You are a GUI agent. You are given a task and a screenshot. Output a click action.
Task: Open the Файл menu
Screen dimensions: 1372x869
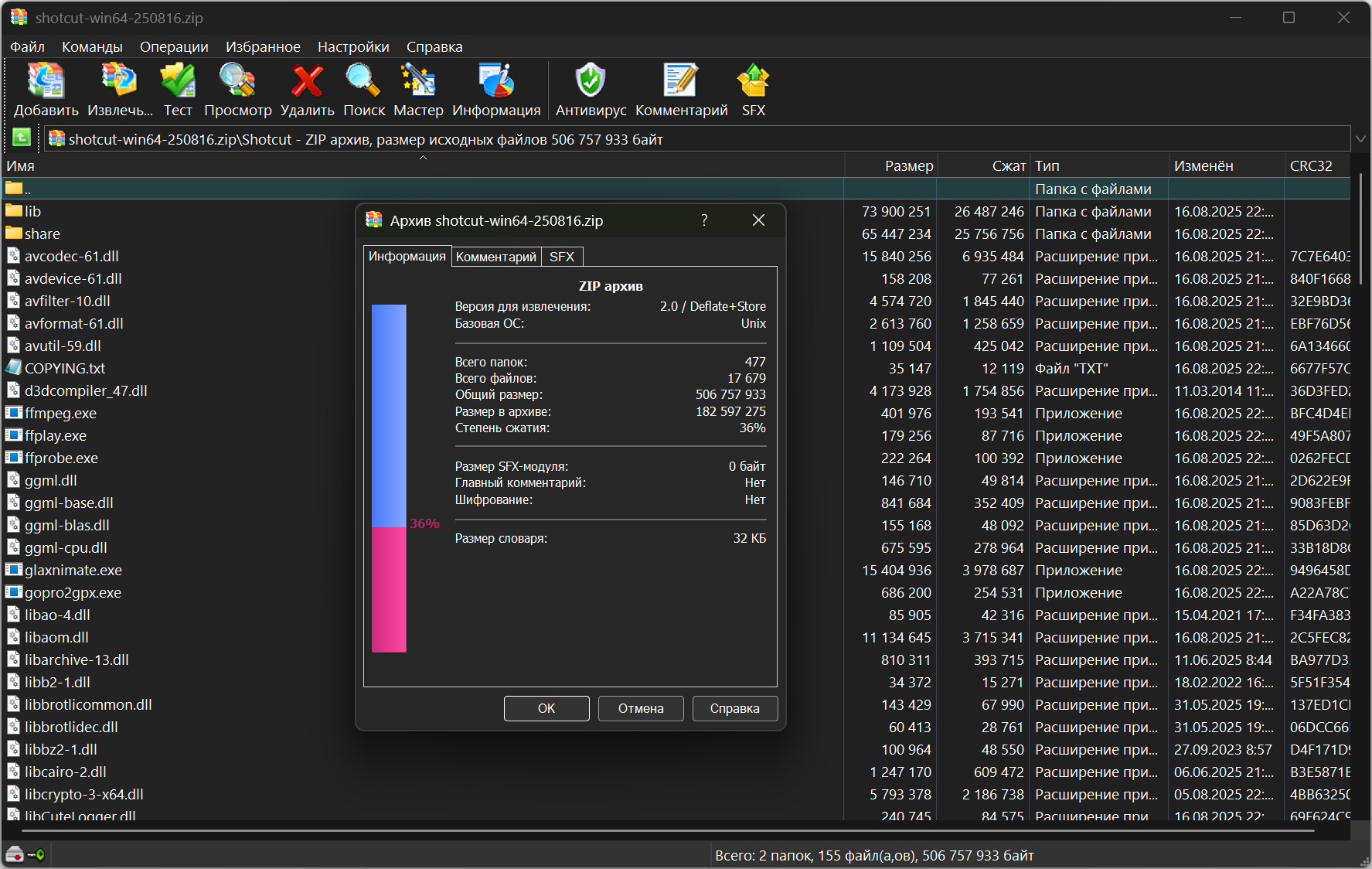pos(27,46)
